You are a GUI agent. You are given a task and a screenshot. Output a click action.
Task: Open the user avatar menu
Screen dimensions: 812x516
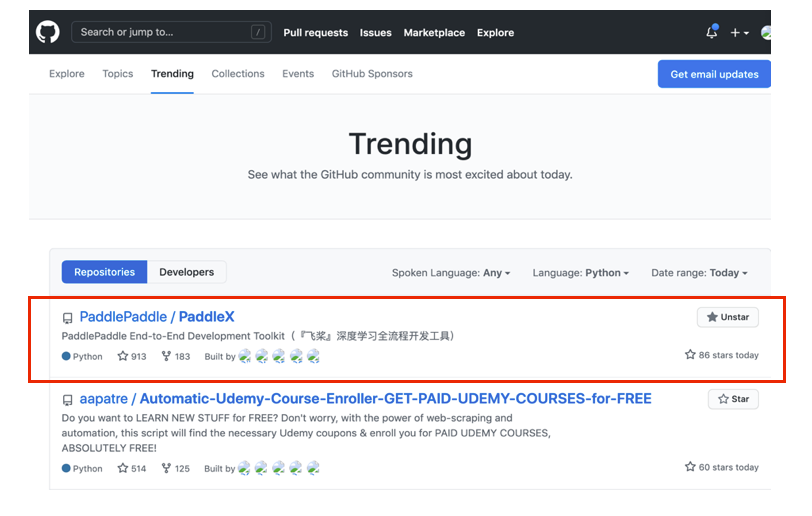(x=766, y=33)
